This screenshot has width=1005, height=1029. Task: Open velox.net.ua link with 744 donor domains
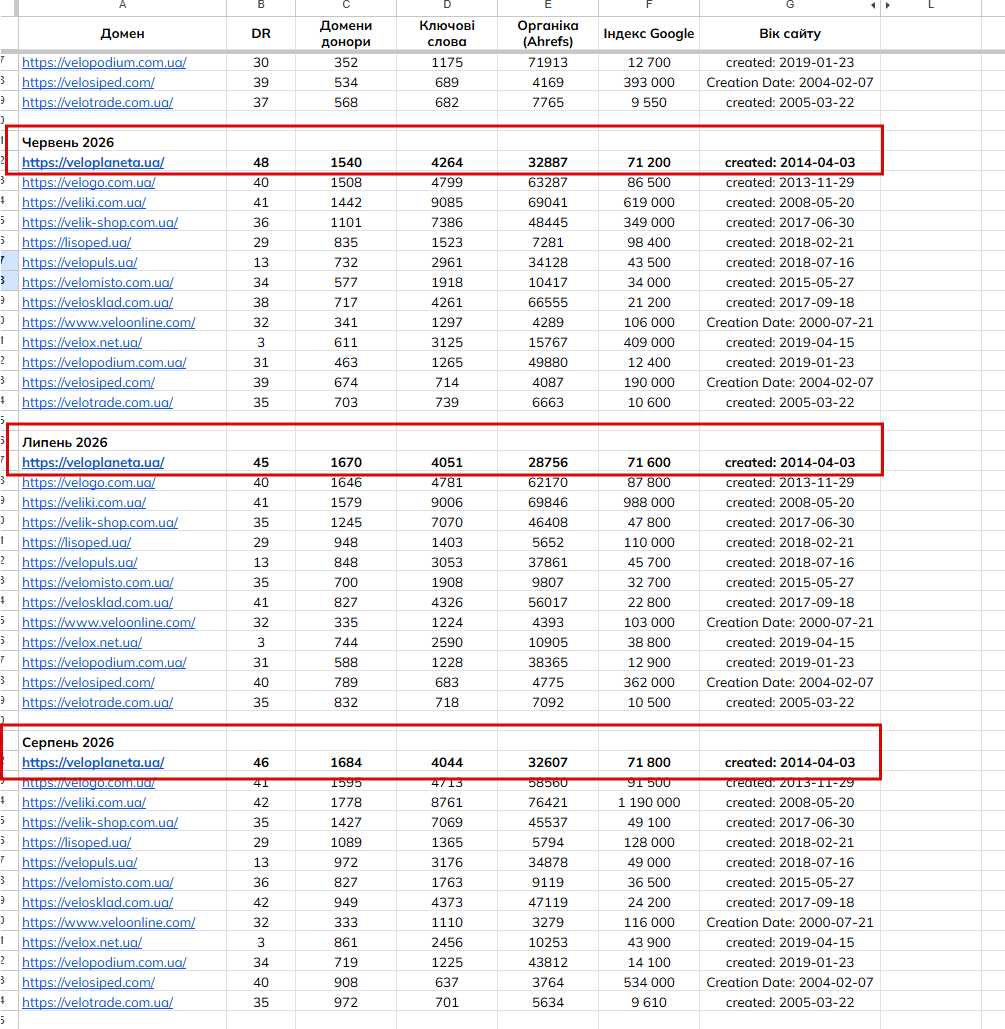pyautogui.click(x=82, y=642)
